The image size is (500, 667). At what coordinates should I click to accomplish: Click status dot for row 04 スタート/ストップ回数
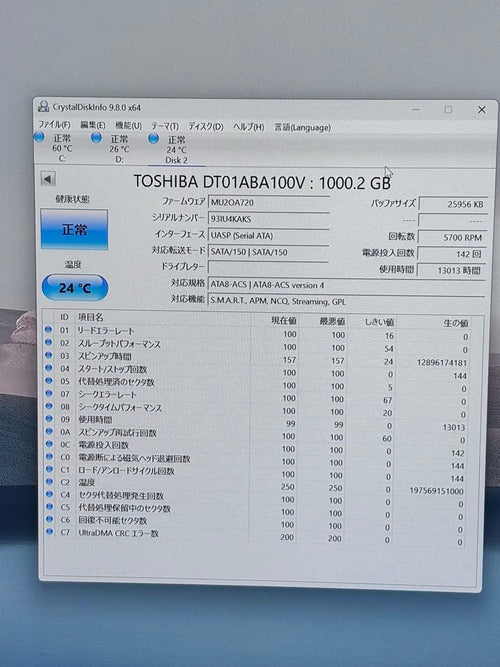point(48,368)
